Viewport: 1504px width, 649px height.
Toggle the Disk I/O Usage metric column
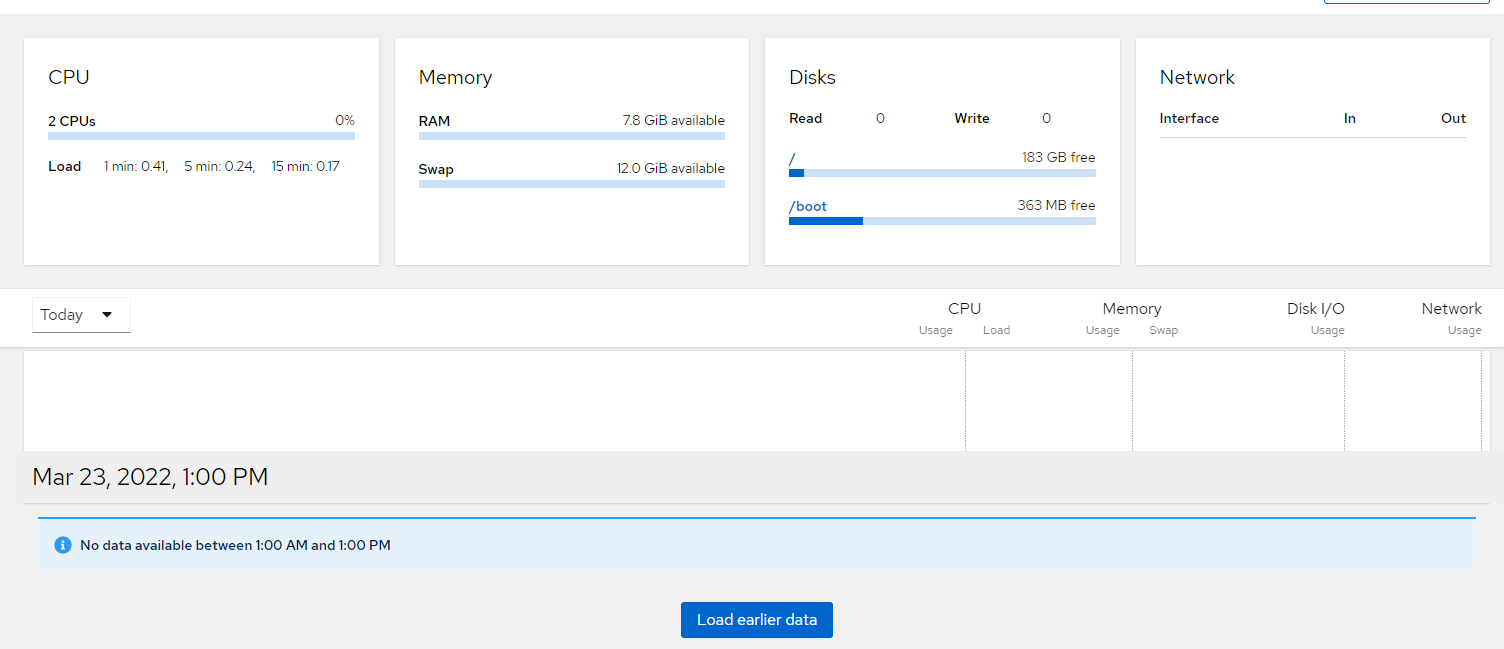[1327, 330]
